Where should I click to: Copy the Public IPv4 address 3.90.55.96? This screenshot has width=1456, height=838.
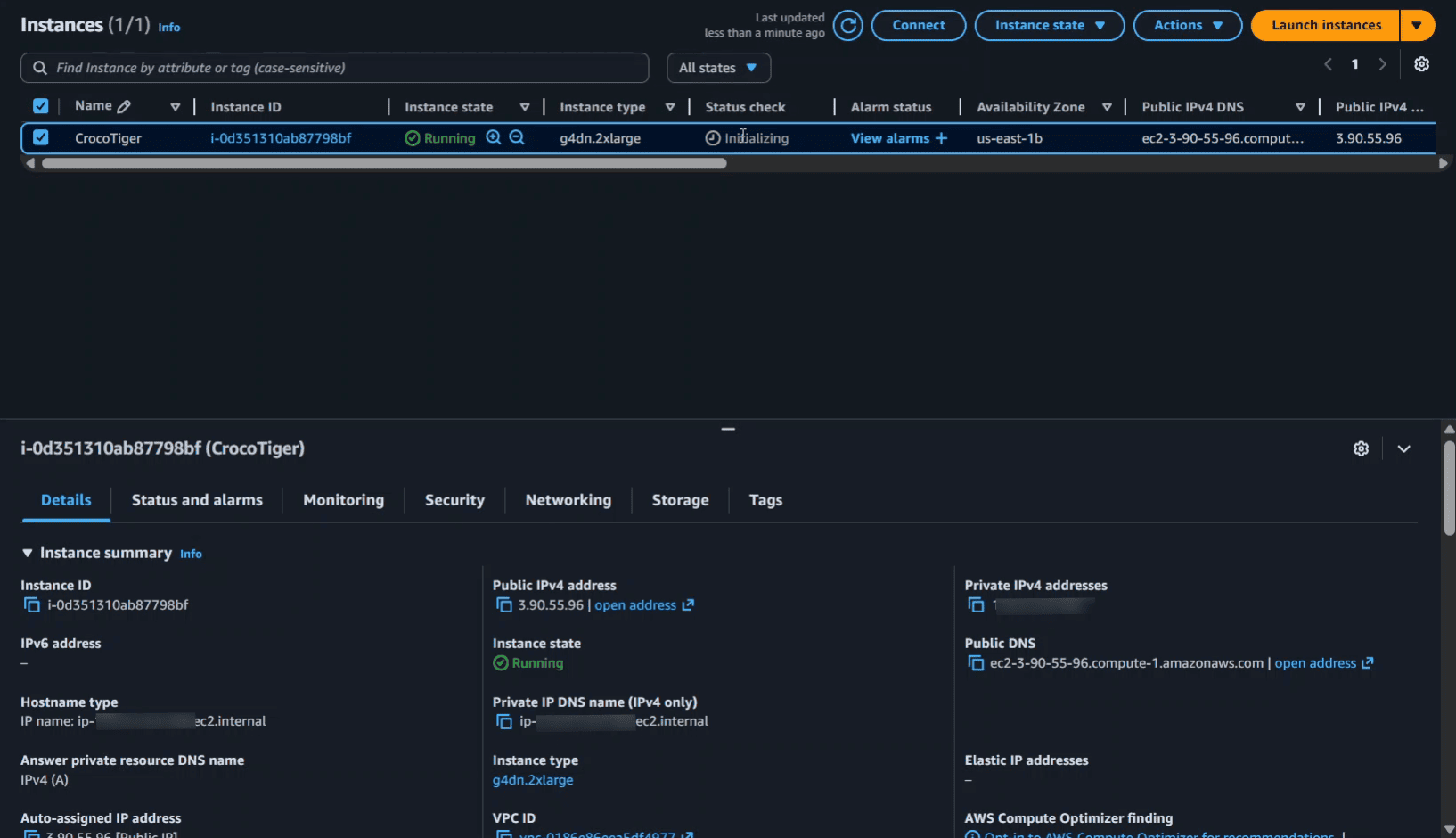click(504, 605)
